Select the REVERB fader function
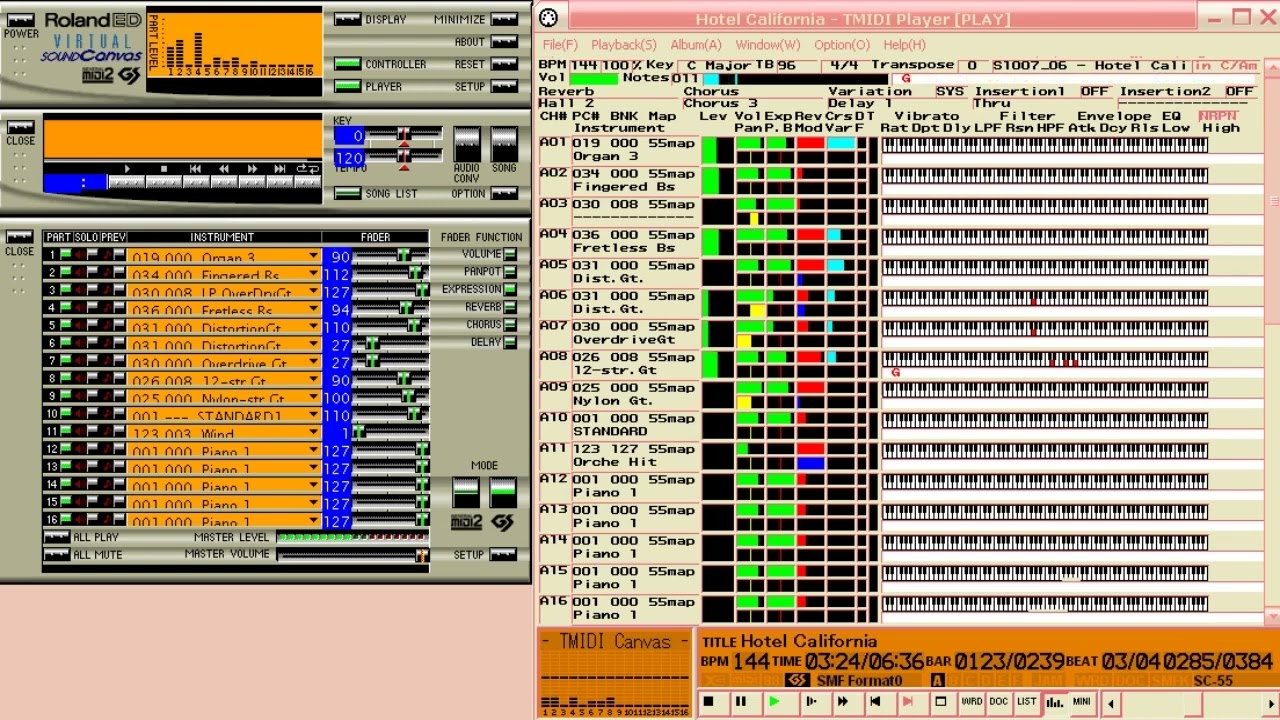Viewport: 1280px width, 720px height. coord(510,307)
